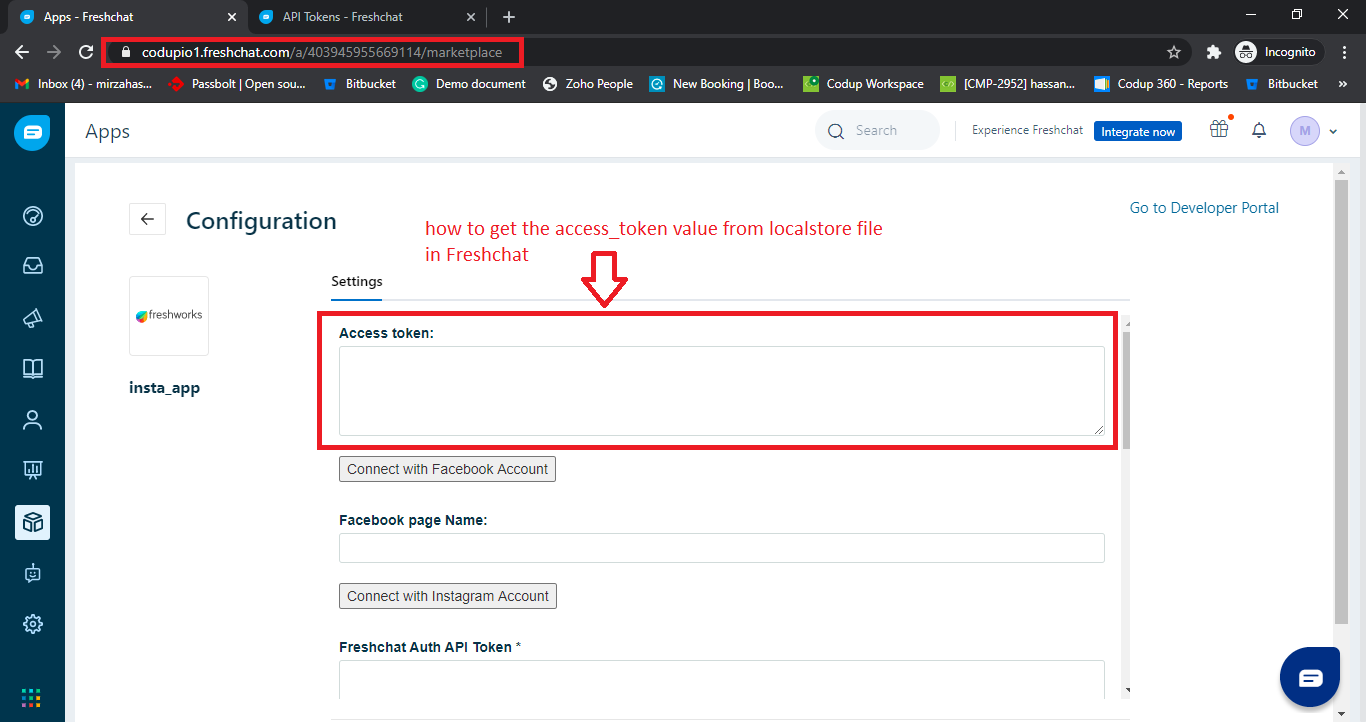The height and width of the screenshot is (722, 1366).
Task: Select the Apps cube icon in sidebar
Action: pyautogui.click(x=33, y=522)
